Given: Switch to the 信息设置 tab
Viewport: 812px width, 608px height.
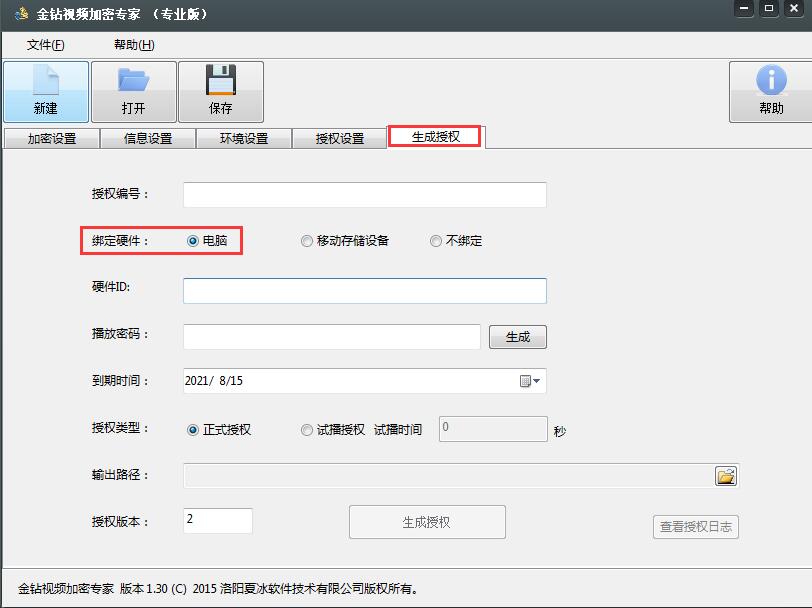Looking at the screenshot, I should click(x=148, y=138).
